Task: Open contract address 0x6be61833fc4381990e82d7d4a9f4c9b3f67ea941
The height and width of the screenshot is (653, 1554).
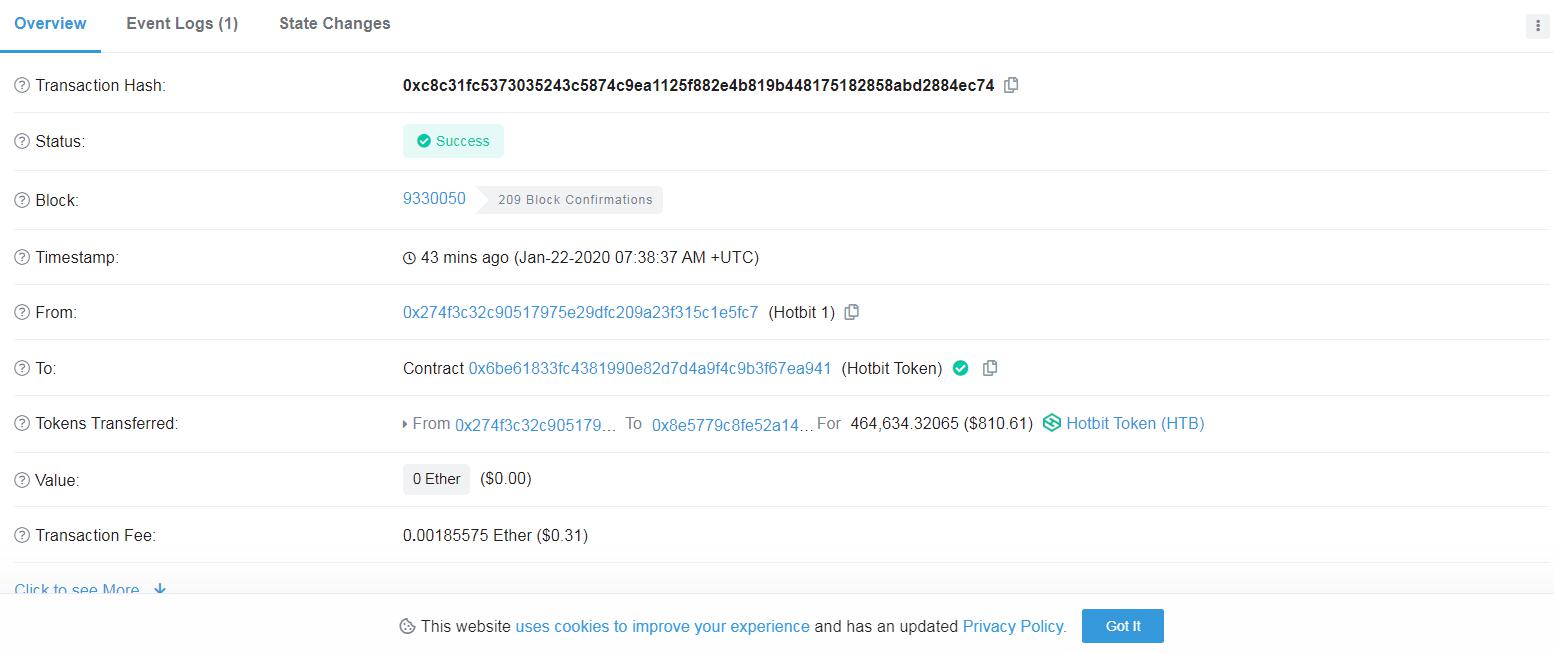Action: [x=650, y=368]
